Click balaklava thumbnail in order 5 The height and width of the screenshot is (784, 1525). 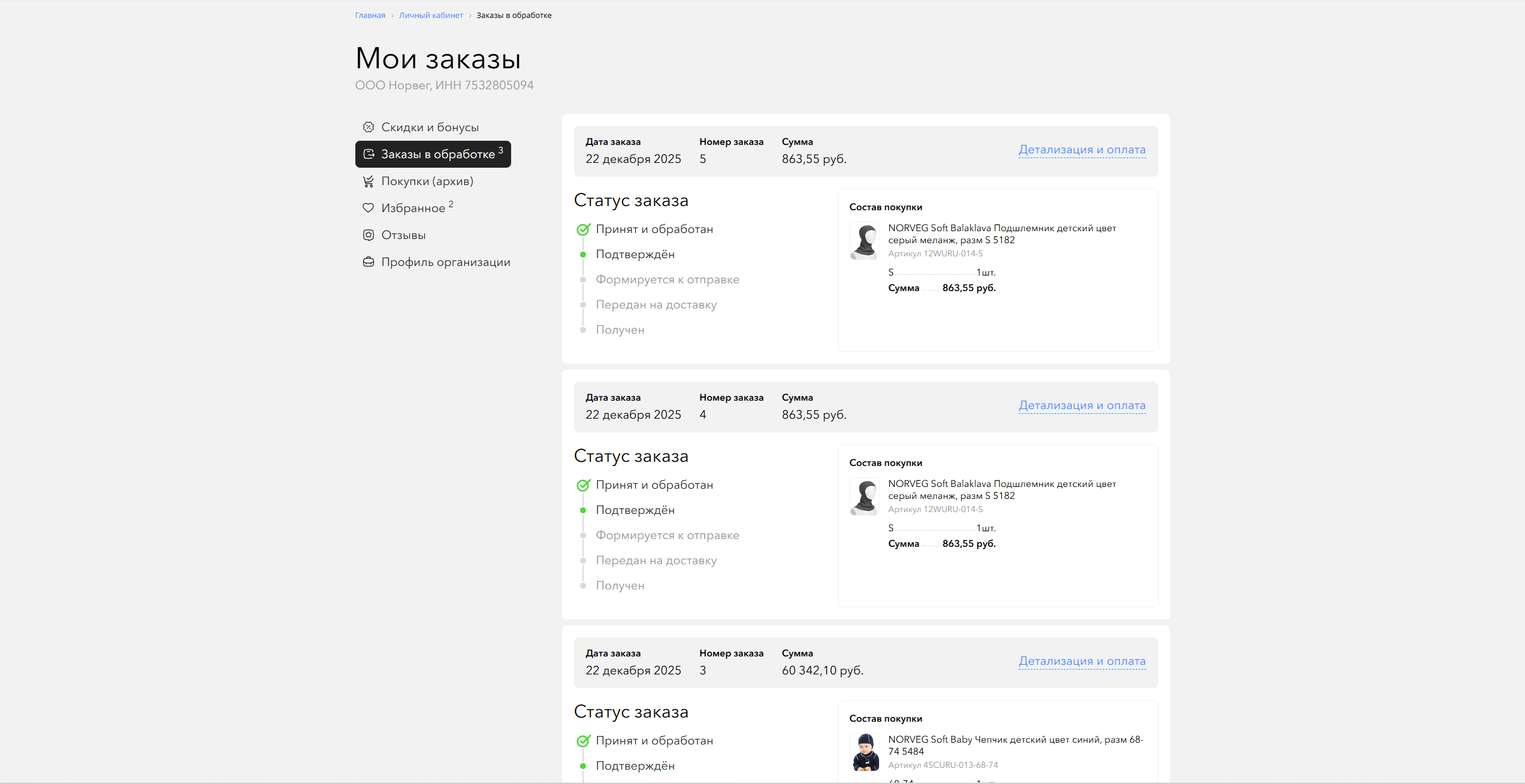865,241
